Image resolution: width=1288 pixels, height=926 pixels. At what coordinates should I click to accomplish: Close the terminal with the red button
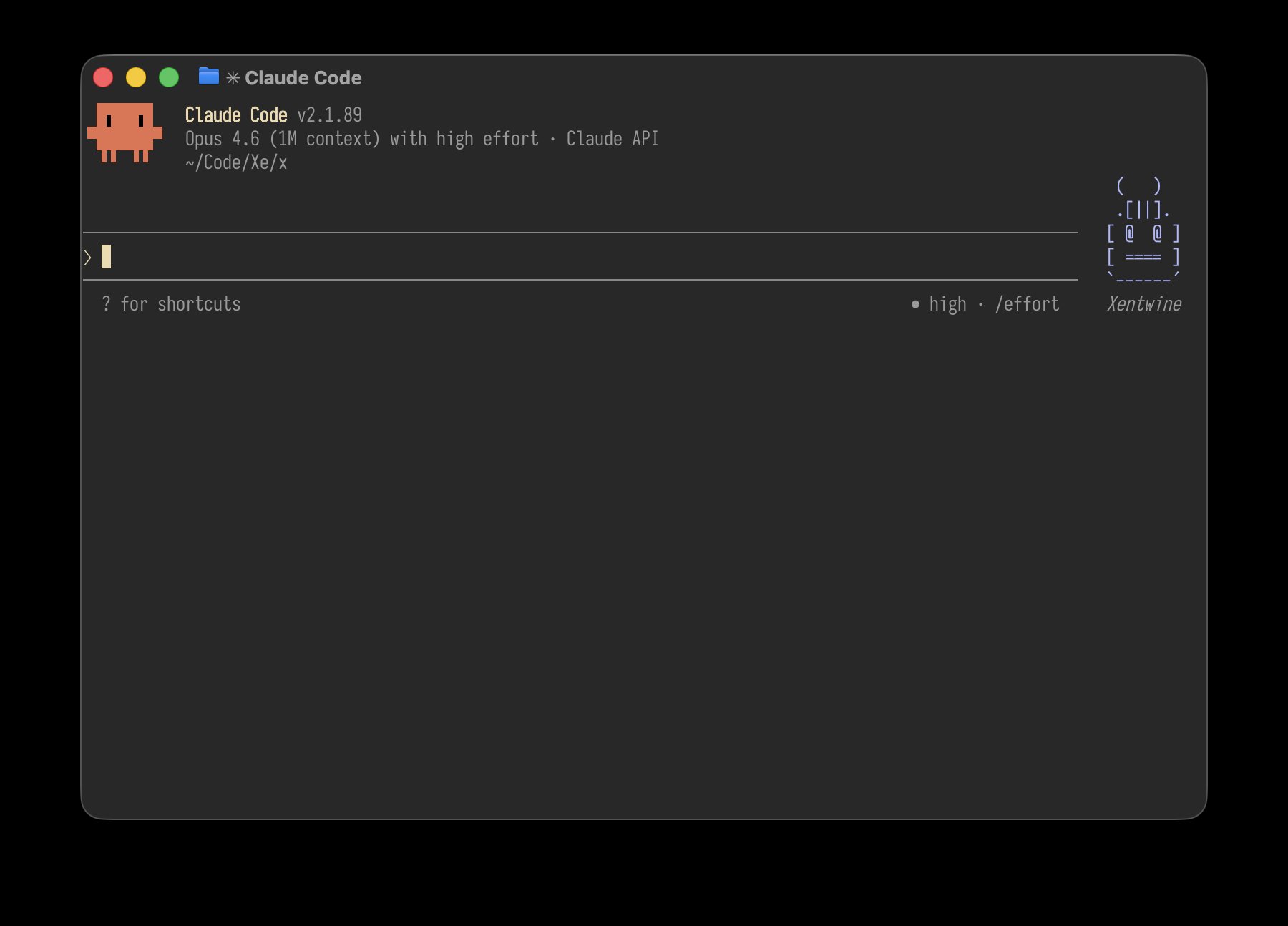pos(103,77)
